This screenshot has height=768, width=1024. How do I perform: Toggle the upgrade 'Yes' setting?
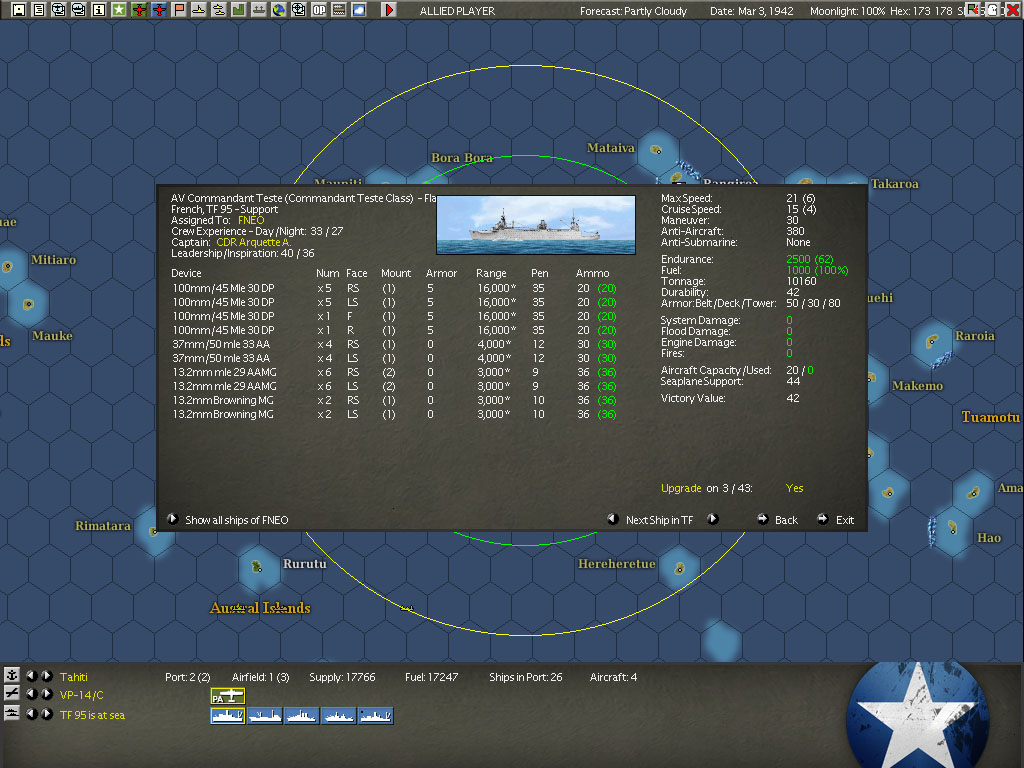pos(794,488)
